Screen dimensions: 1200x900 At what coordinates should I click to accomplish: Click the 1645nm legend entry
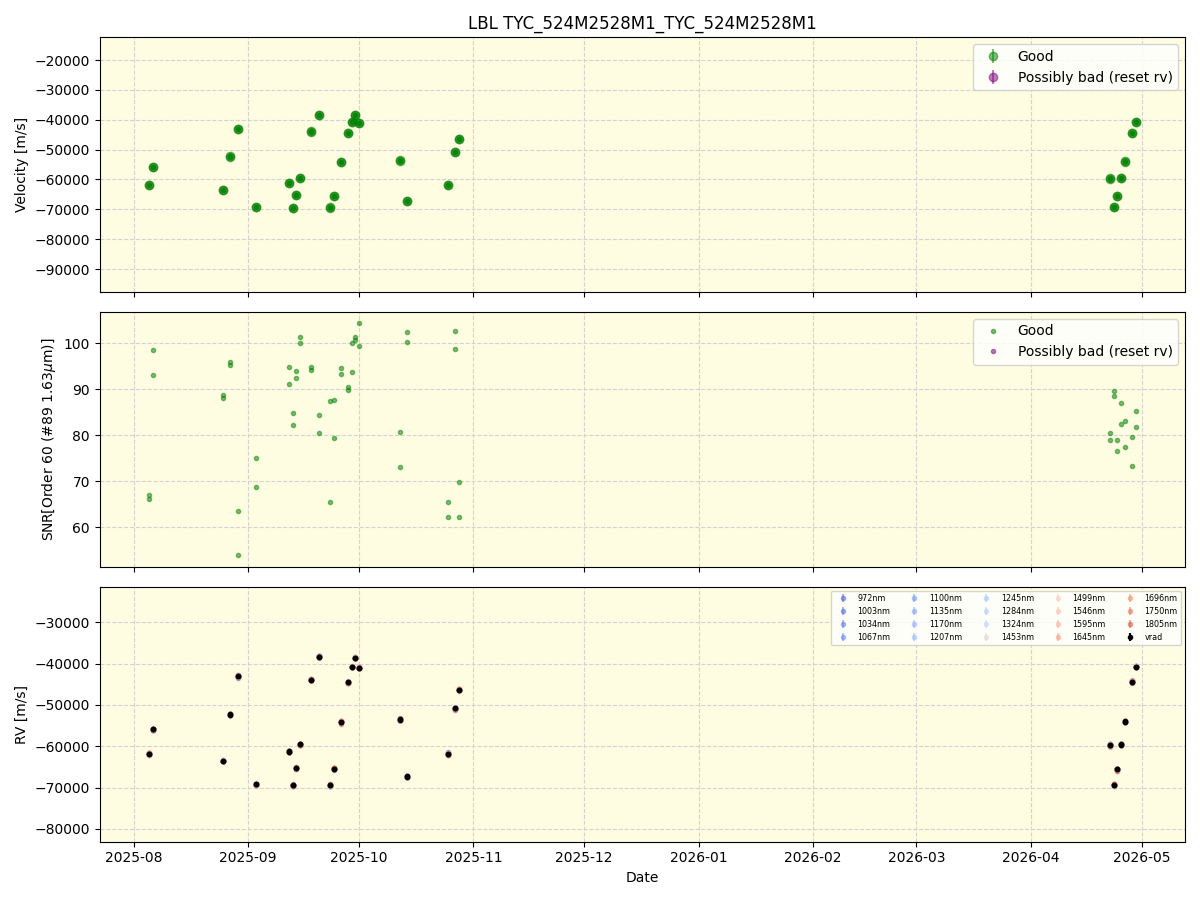(1079, 637)
